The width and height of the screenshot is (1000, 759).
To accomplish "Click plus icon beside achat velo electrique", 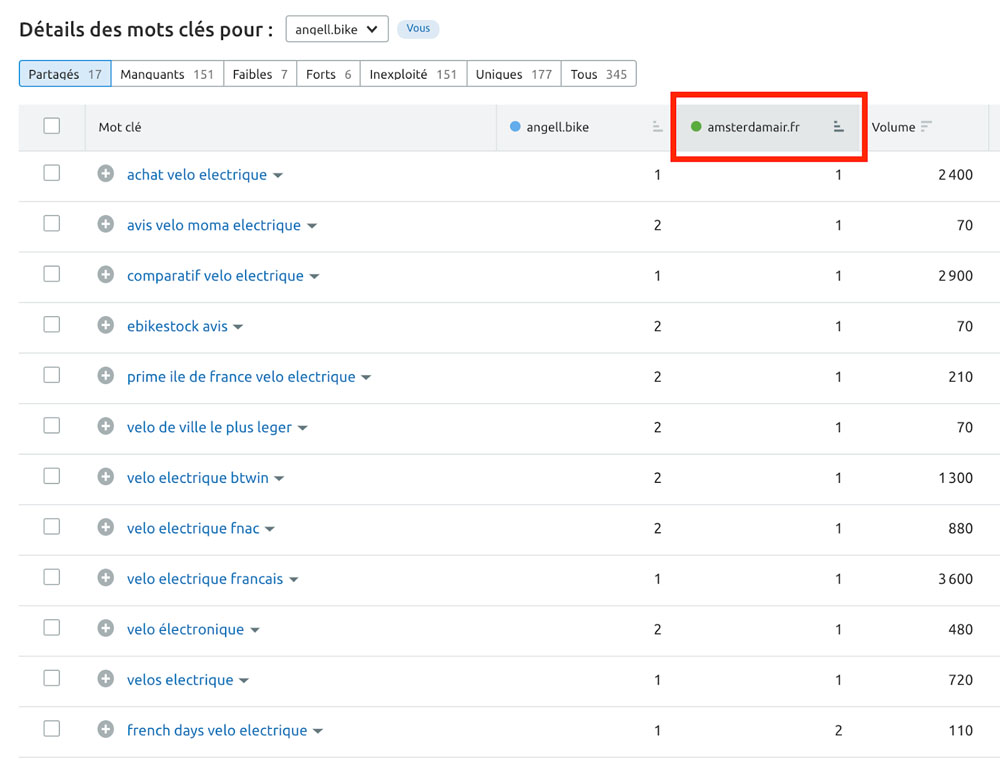I will (106, 173).
